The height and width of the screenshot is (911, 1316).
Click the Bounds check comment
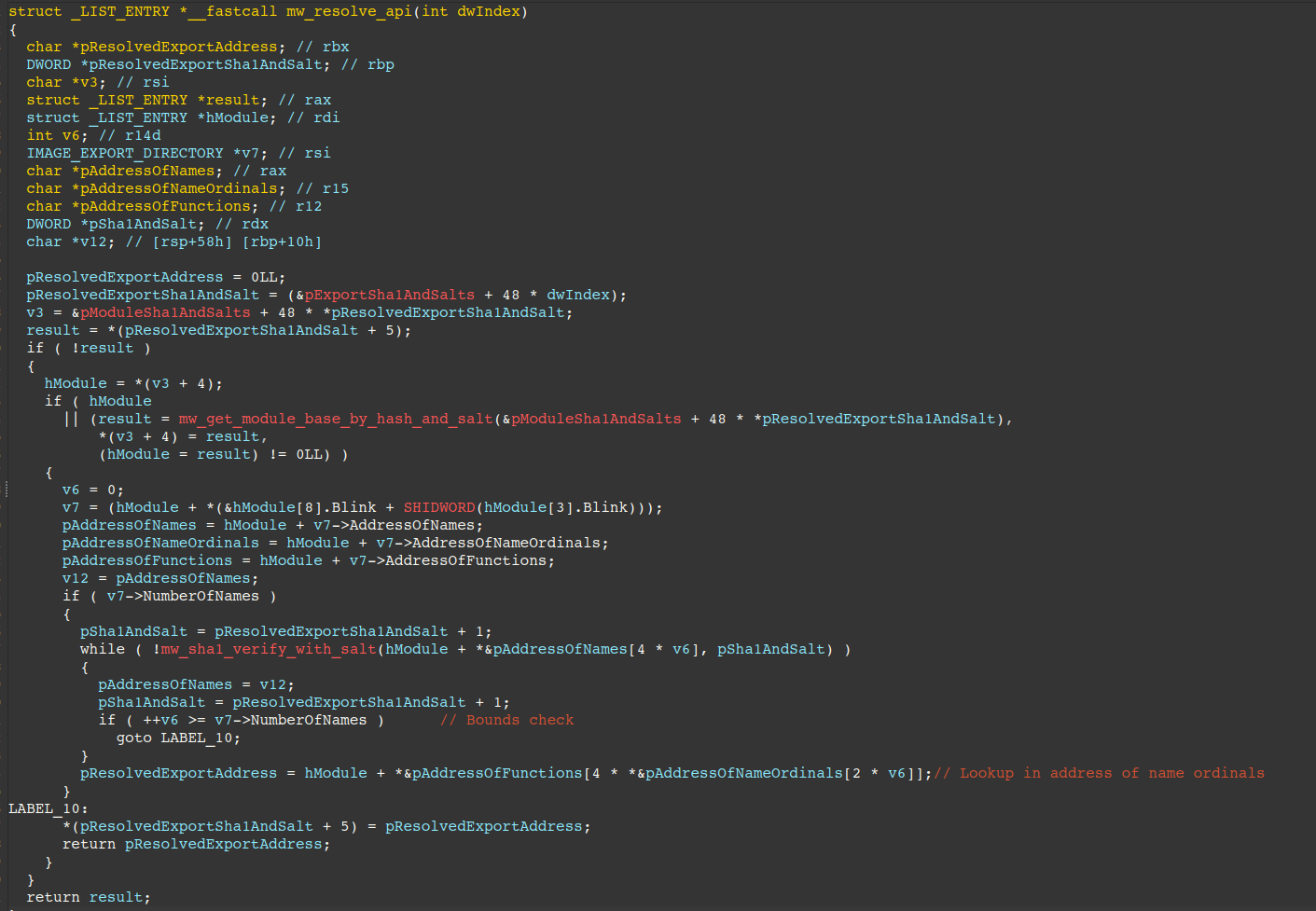506,719
